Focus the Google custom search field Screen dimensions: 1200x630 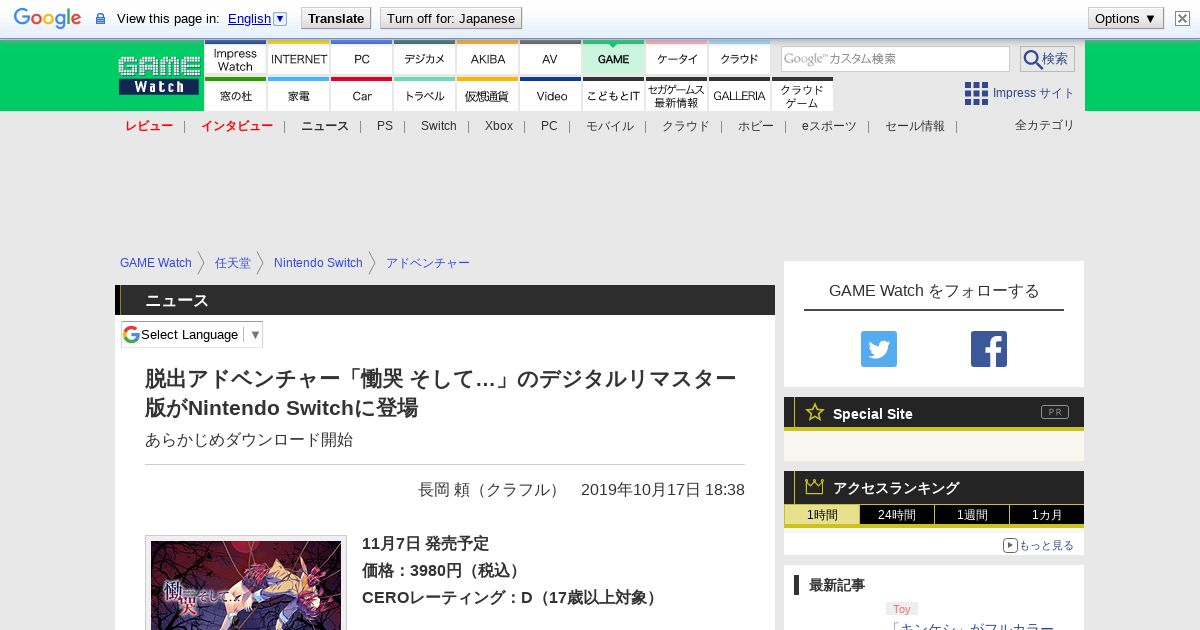pos(895,59)
